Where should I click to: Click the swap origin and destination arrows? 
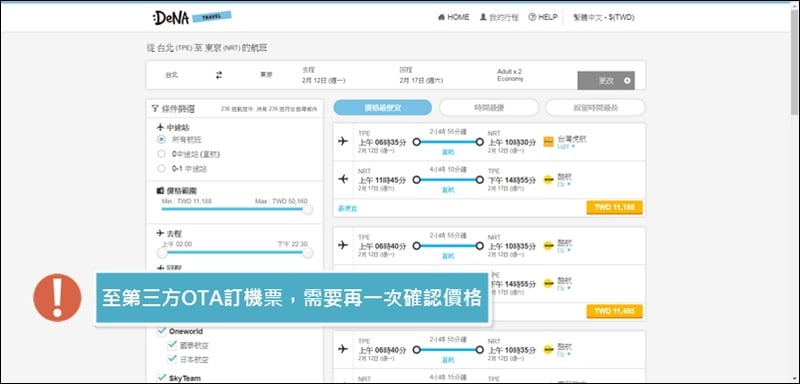(x=219, y=75)
